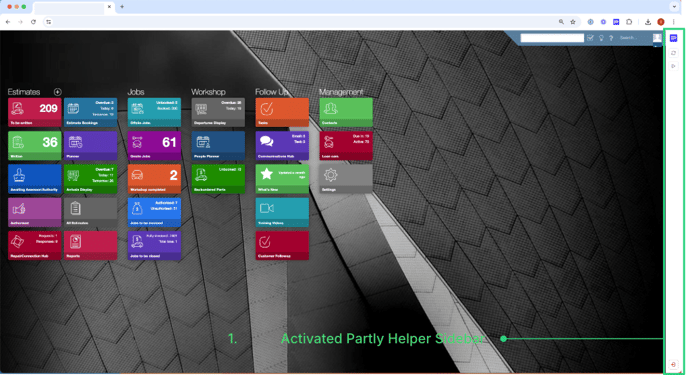This screenshot has height=375, width=688.
Task: Click the question mark help icon
Action: click(611, 38)
